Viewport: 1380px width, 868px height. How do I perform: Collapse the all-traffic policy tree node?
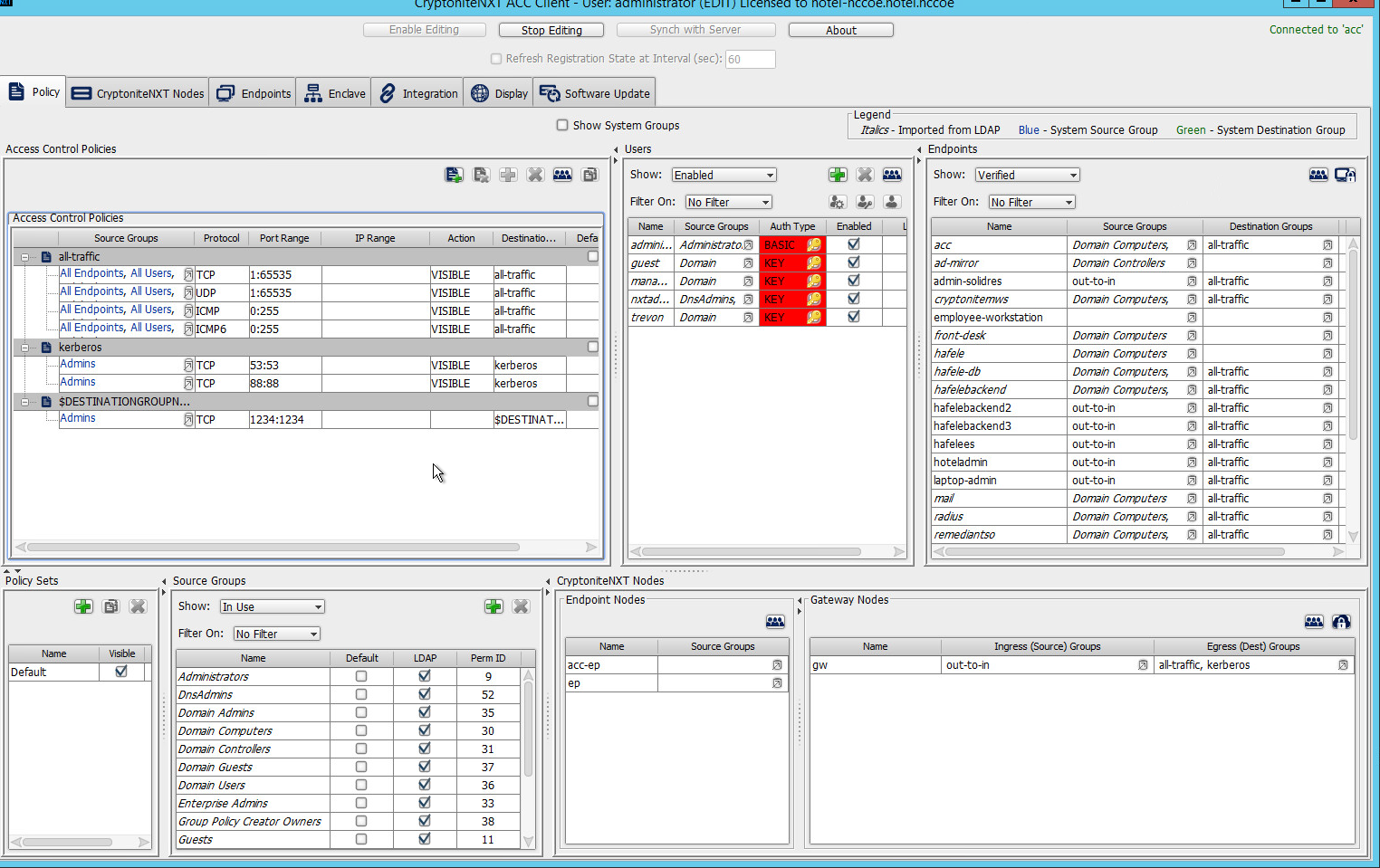pos(24,257)
